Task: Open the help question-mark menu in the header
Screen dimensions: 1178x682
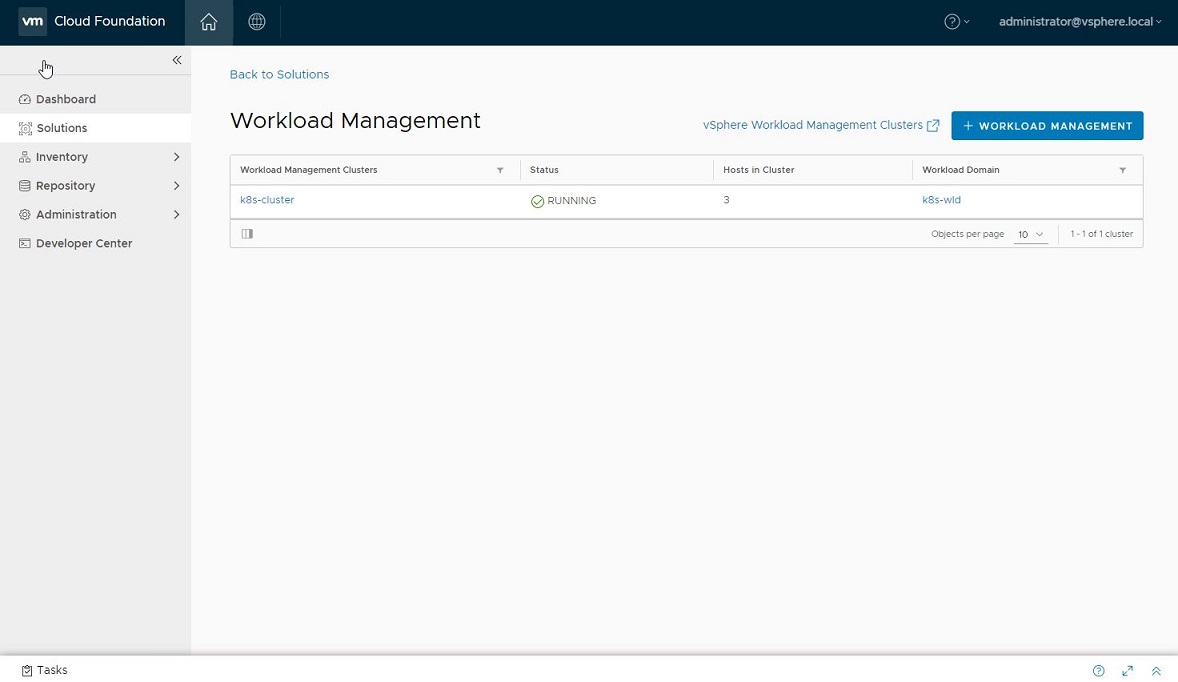Action: coord(956,22)
